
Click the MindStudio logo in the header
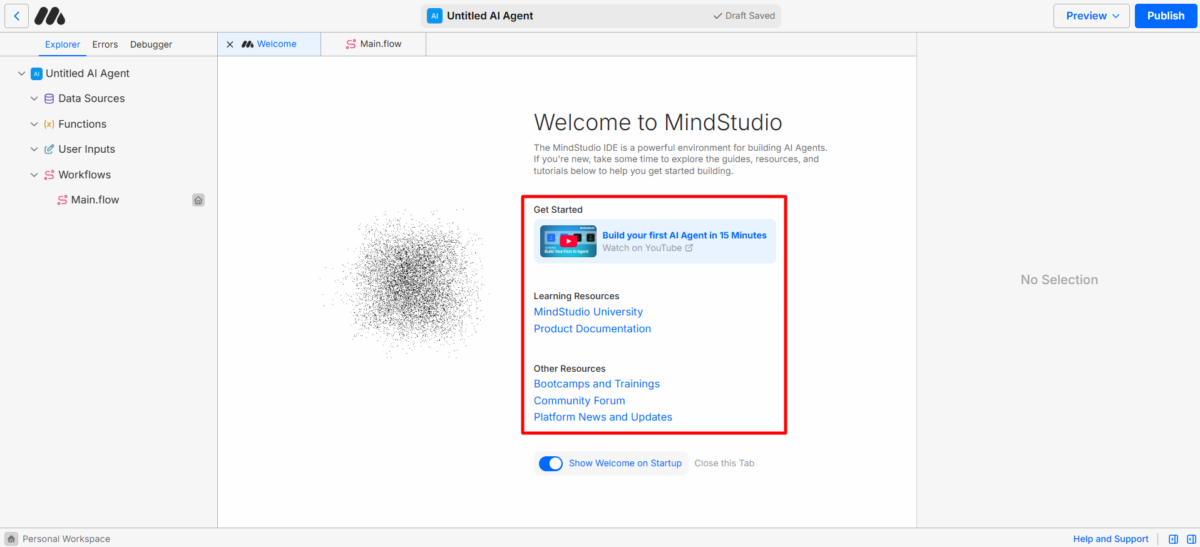pos(50,16)
